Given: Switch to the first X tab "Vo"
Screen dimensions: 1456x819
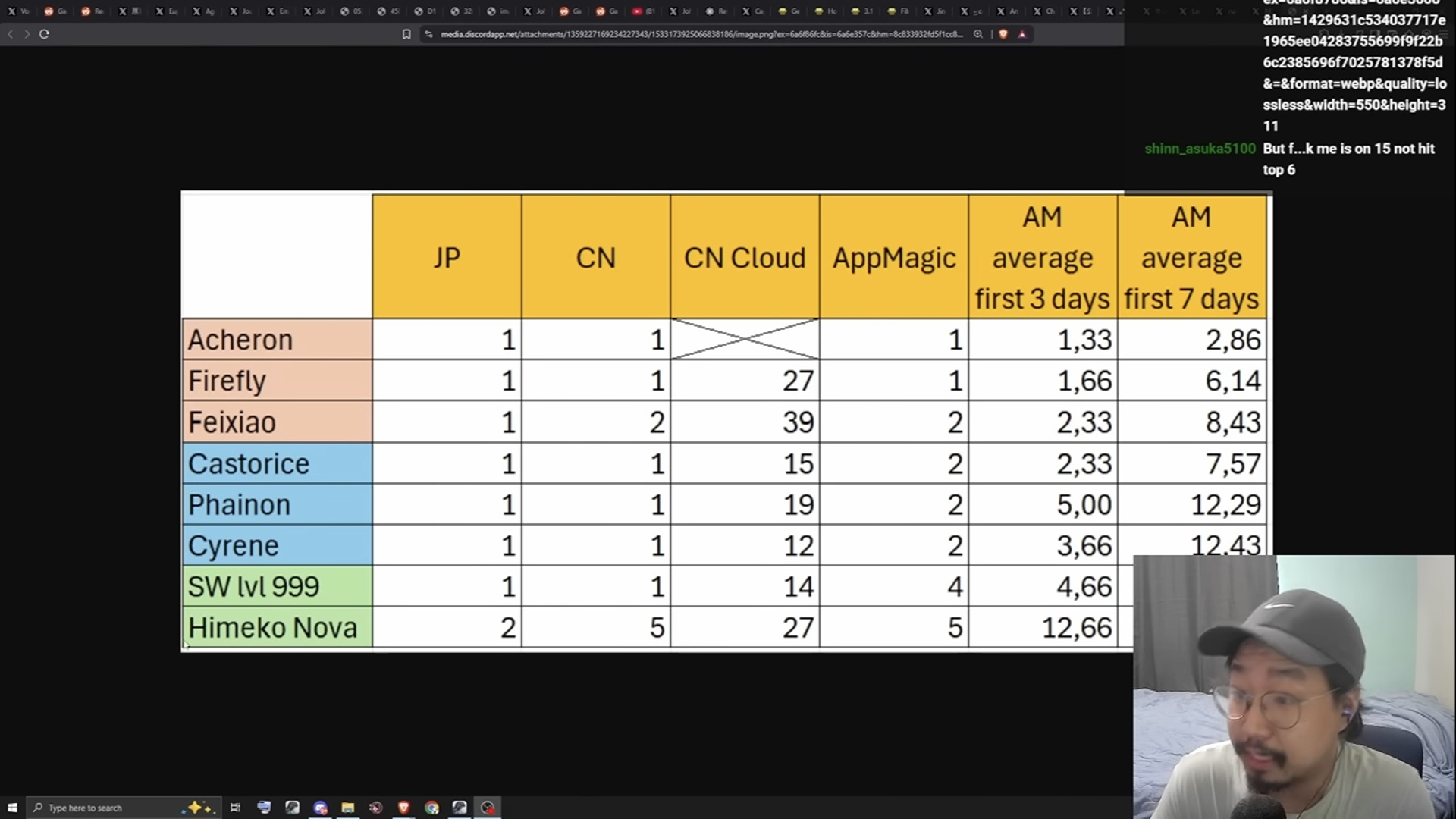Looking at the screenshot, I should click(x=19, y=11).
